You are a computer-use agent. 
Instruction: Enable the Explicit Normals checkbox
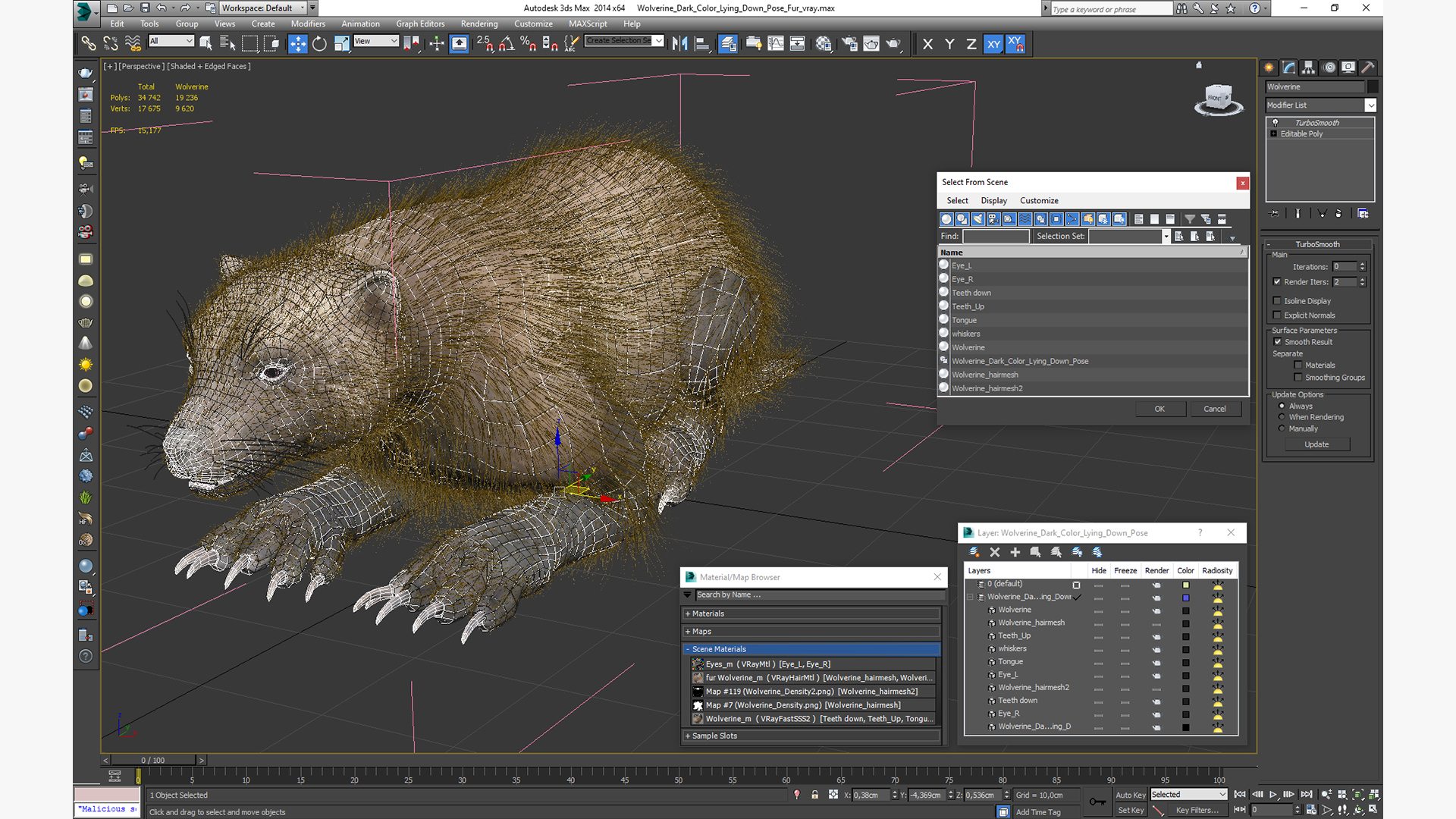[x=1277, y=315]
